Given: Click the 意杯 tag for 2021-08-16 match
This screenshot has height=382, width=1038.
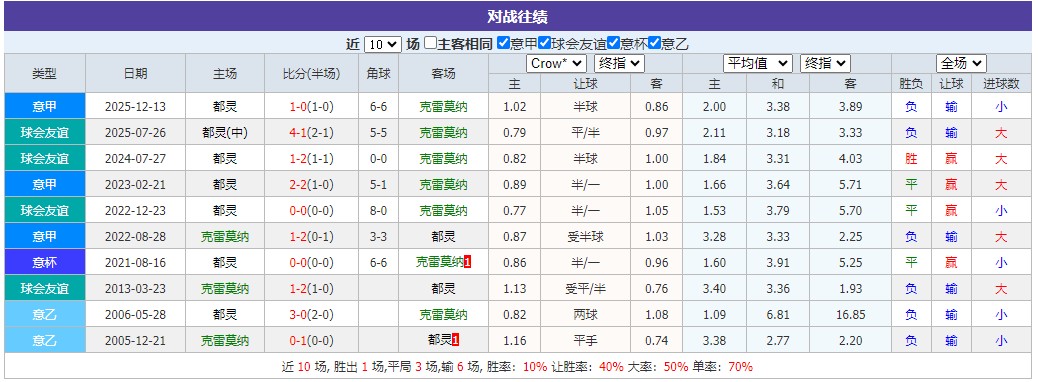Looking at the screenshot, I should coord(45,263).
